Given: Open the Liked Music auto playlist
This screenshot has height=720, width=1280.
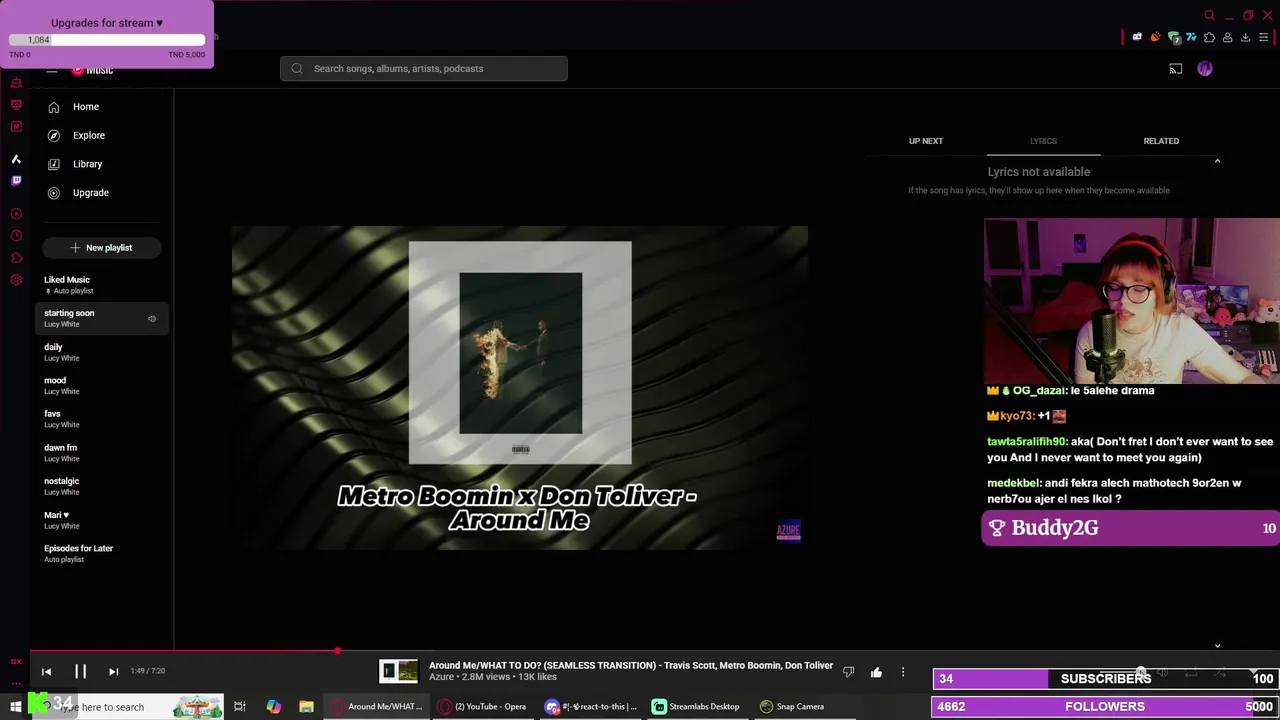Looking at the screenshot, I should click(x=101, y=285).
